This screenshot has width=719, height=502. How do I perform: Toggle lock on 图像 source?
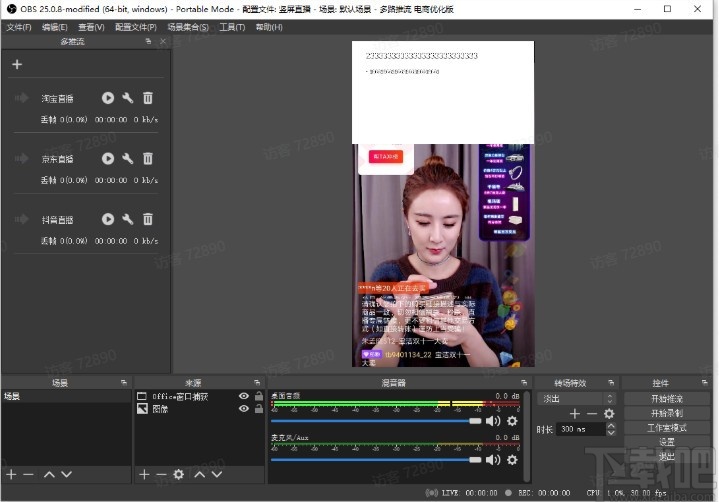tap(259, 408)
